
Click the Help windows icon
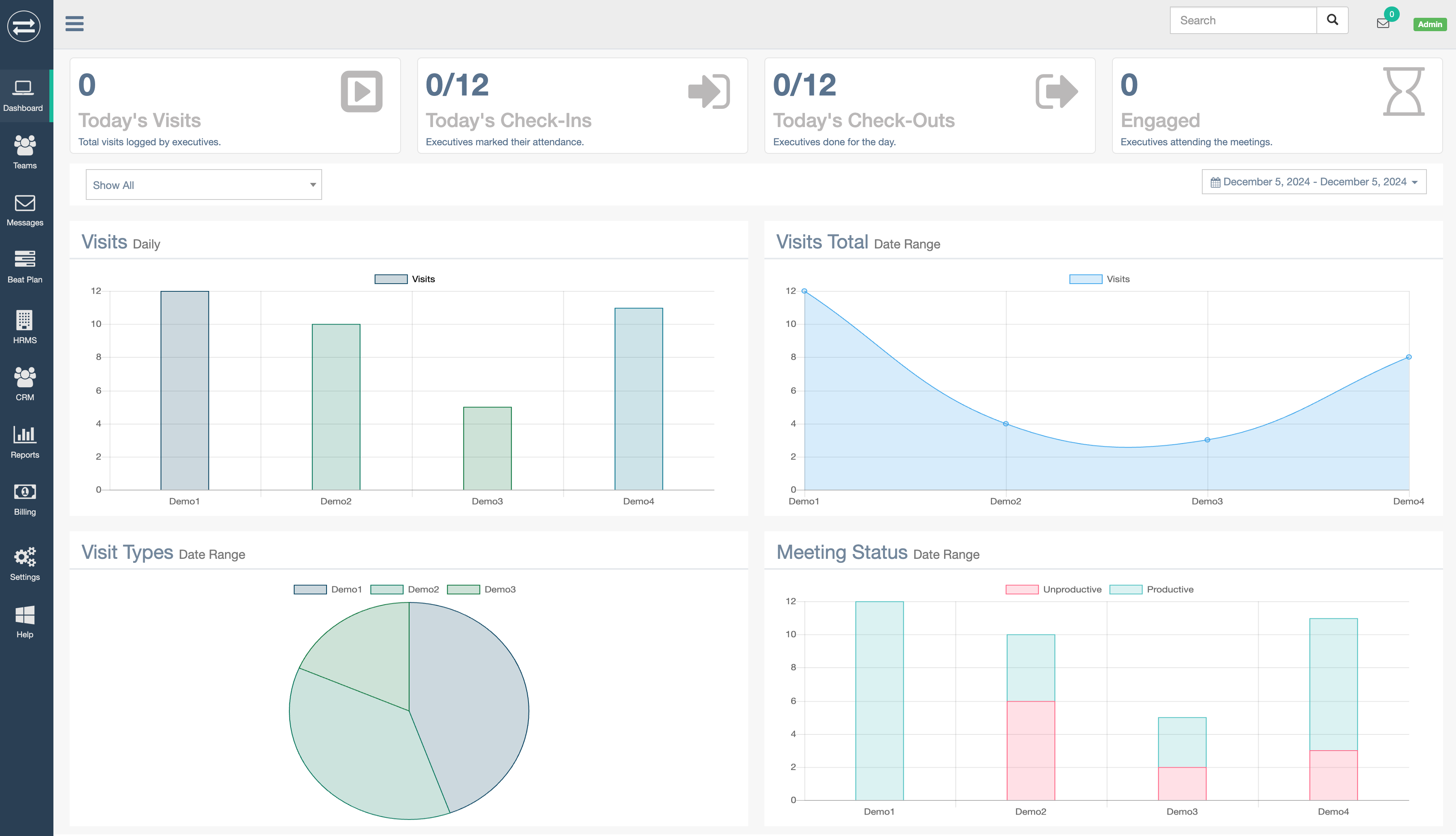(x=25, y=615)
